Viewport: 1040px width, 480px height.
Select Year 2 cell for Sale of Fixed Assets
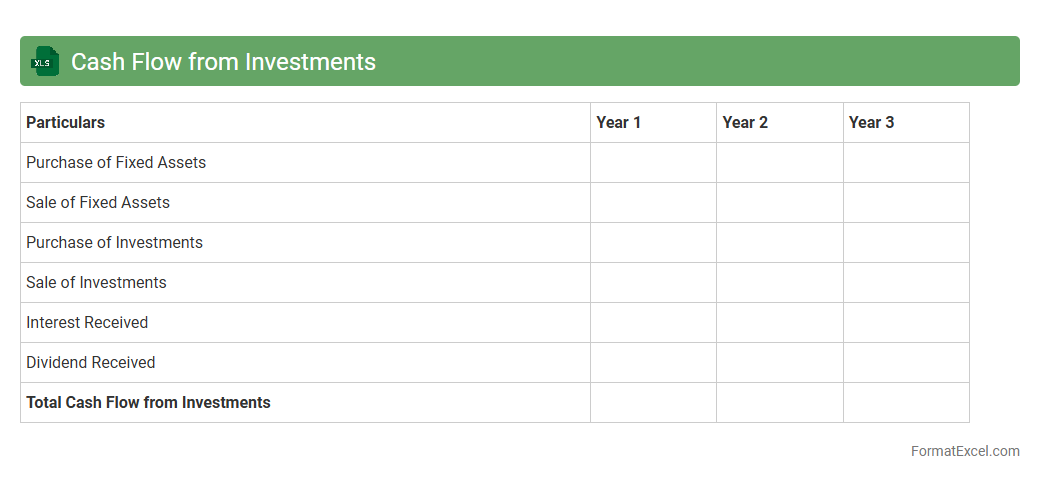[779, 202]
